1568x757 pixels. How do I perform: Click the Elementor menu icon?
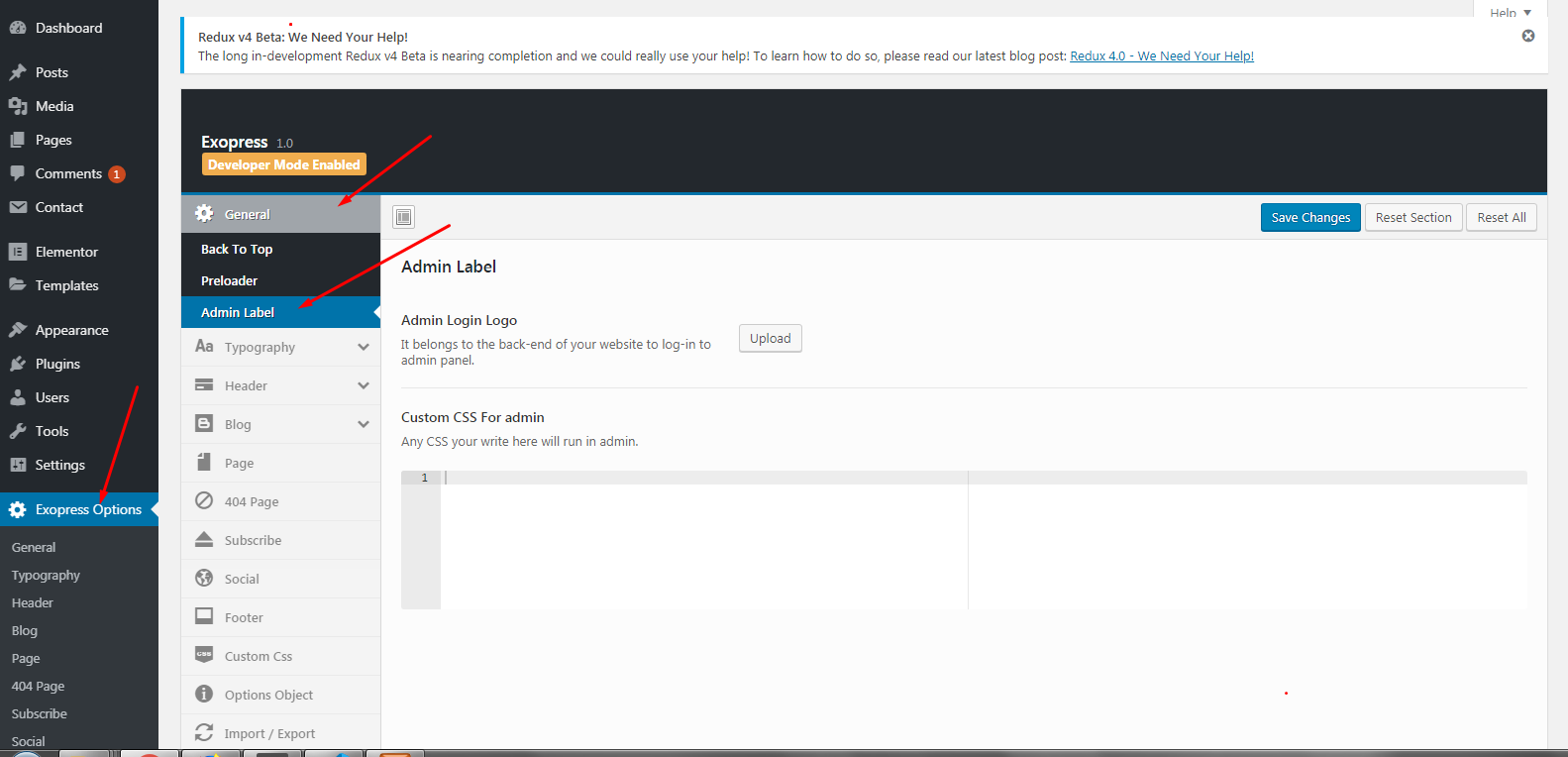pos(18,252)
